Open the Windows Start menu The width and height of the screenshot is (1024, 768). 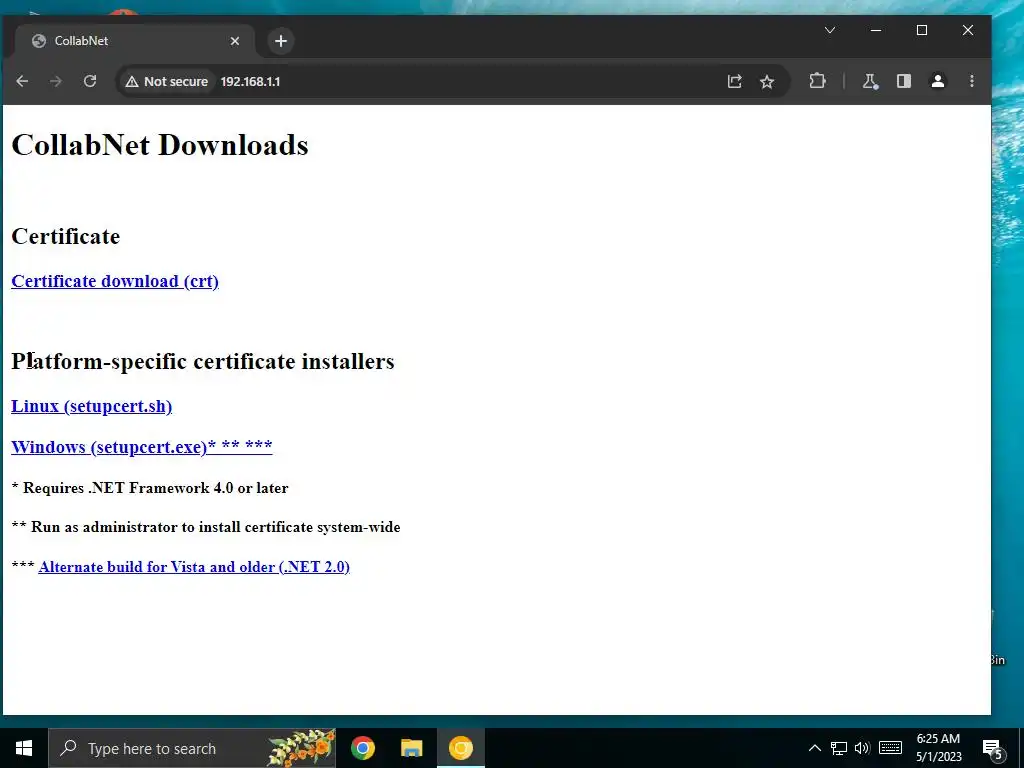point(24,748)
